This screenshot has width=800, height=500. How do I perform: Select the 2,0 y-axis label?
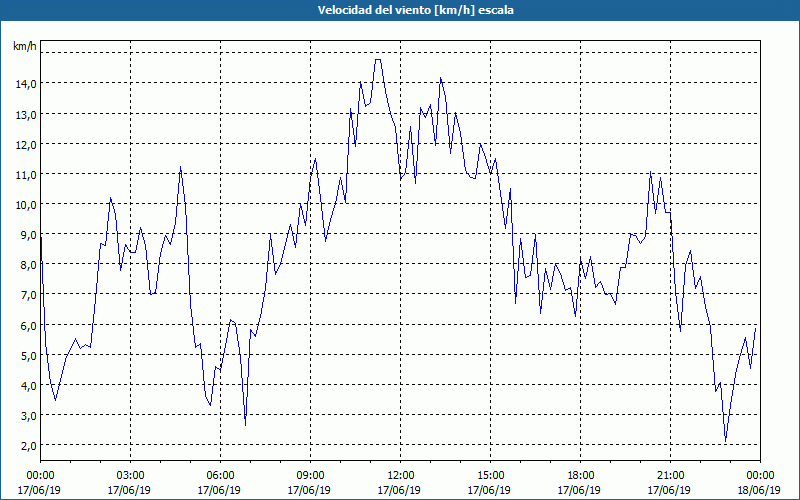(x=28, y=446)
